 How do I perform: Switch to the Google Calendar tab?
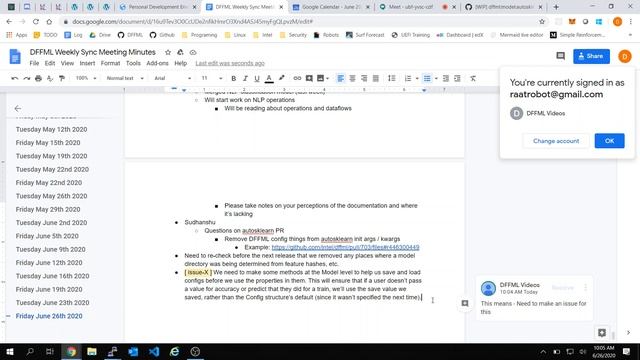(x=332, y=7)
